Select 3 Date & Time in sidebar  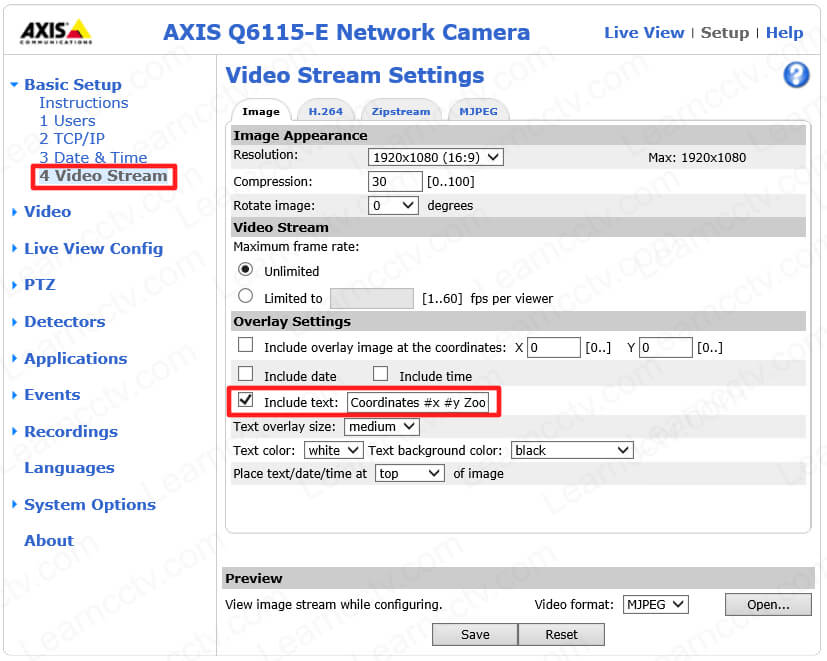coord(93,157)
